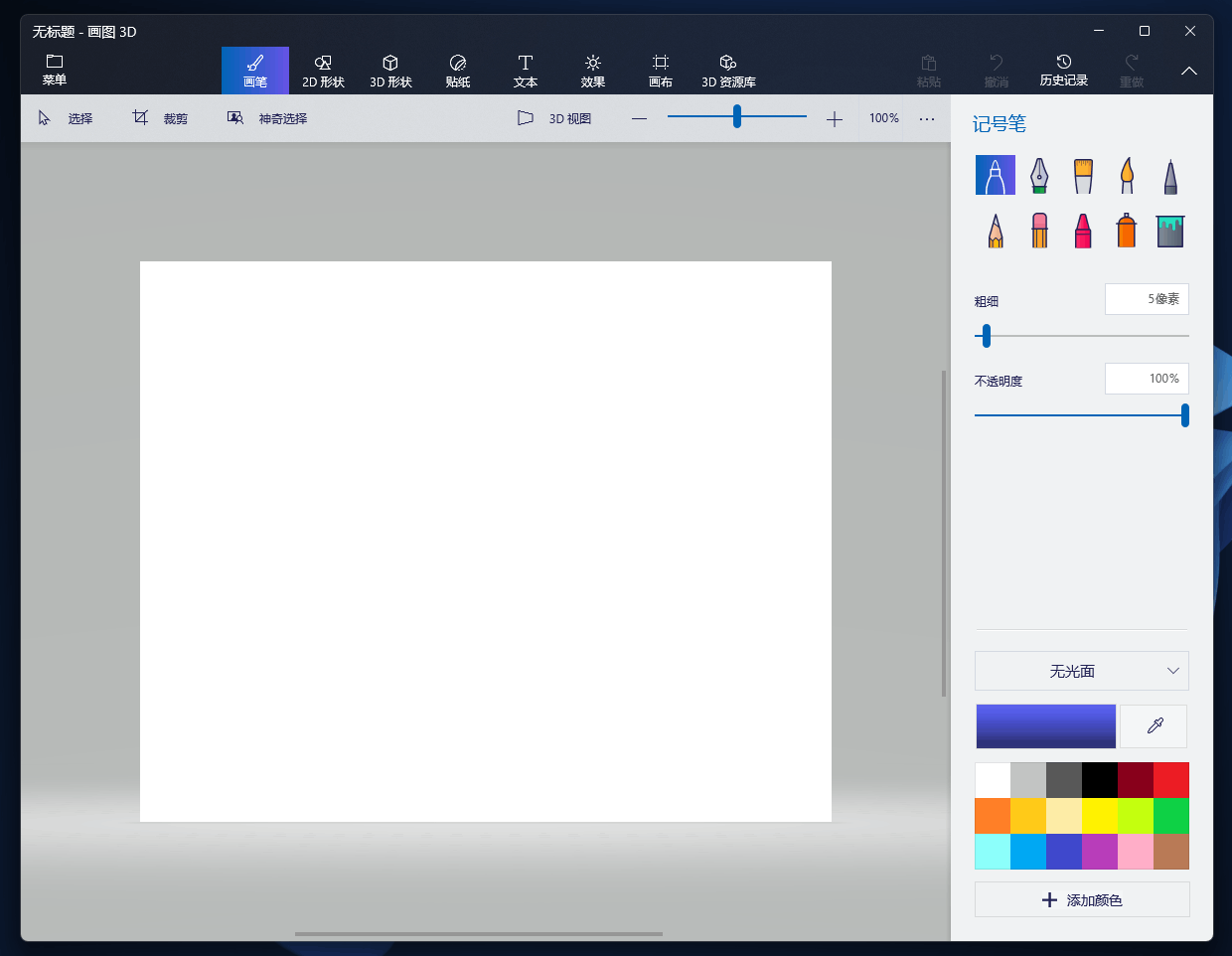Select the eraser tool
This screenshot has height=956, width=1232.
pos(1039,231)
